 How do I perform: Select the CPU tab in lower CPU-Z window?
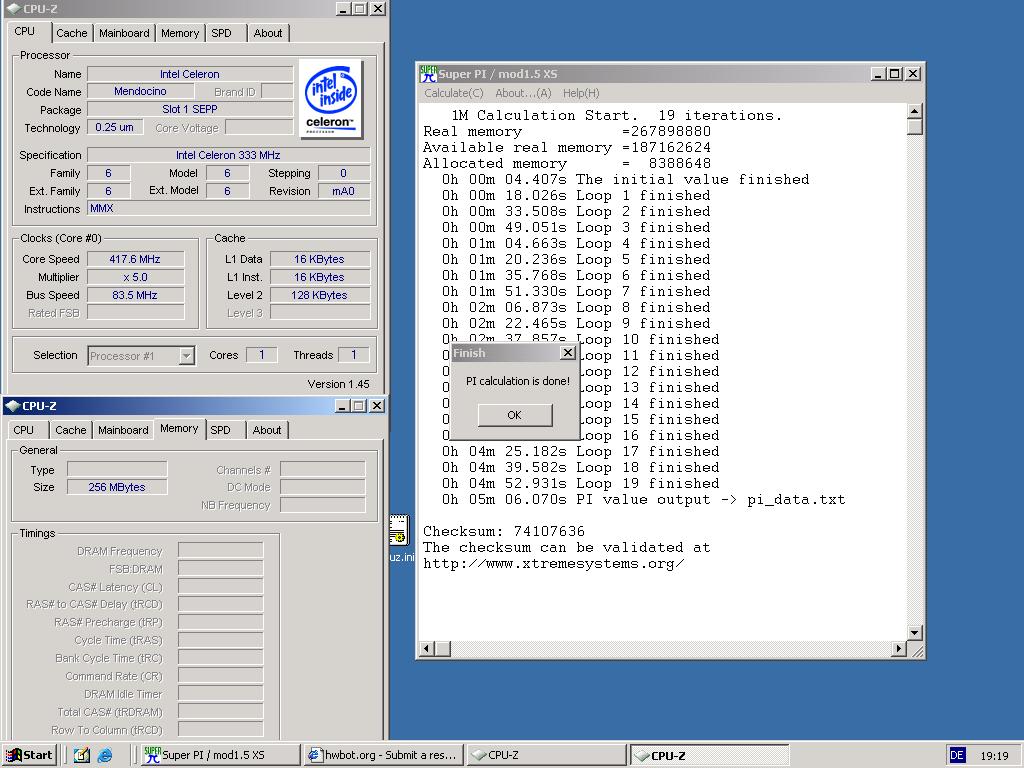tap(24, 430)
